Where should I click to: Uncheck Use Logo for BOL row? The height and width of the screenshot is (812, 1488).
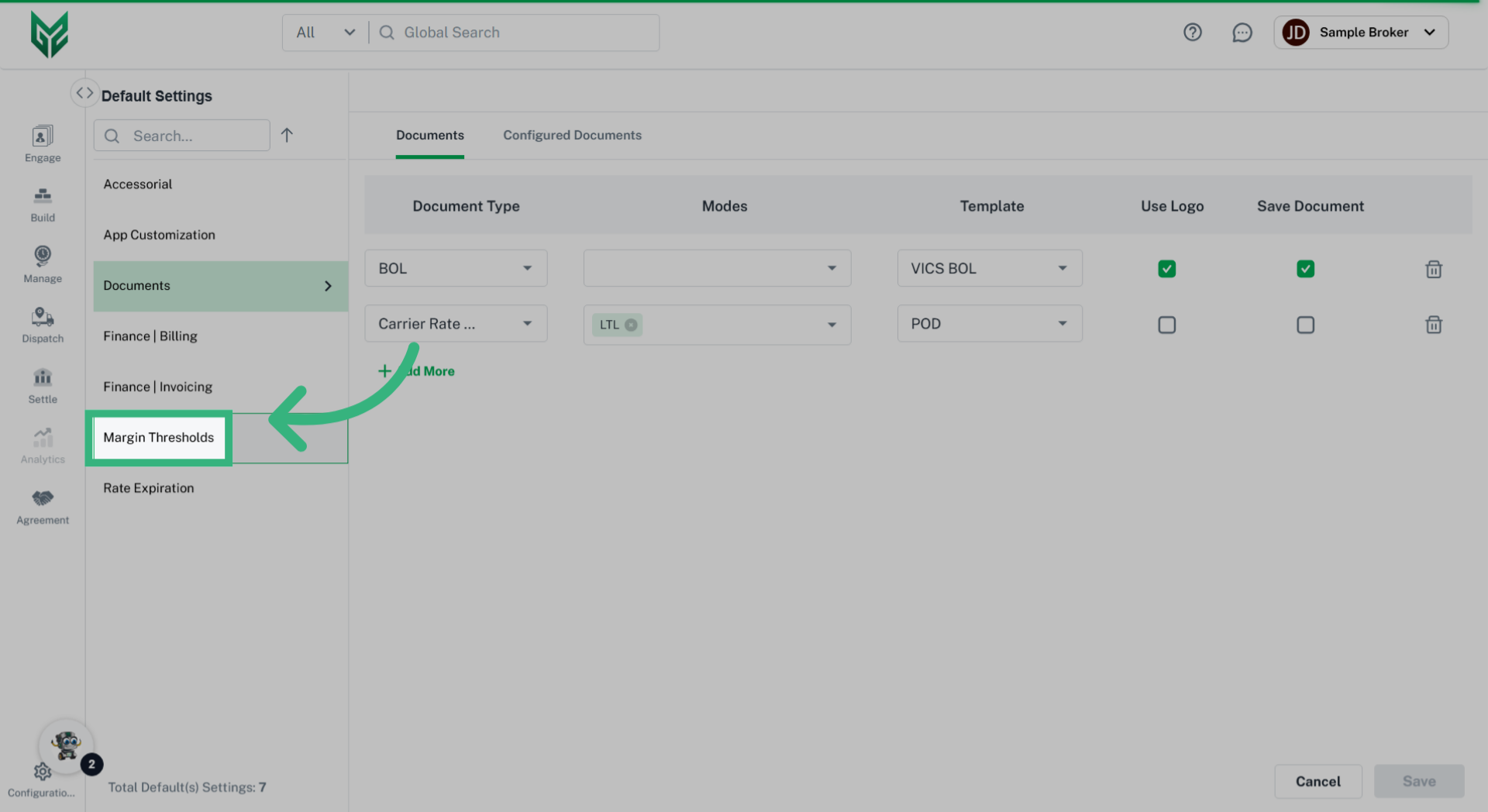coord(1166,269)
